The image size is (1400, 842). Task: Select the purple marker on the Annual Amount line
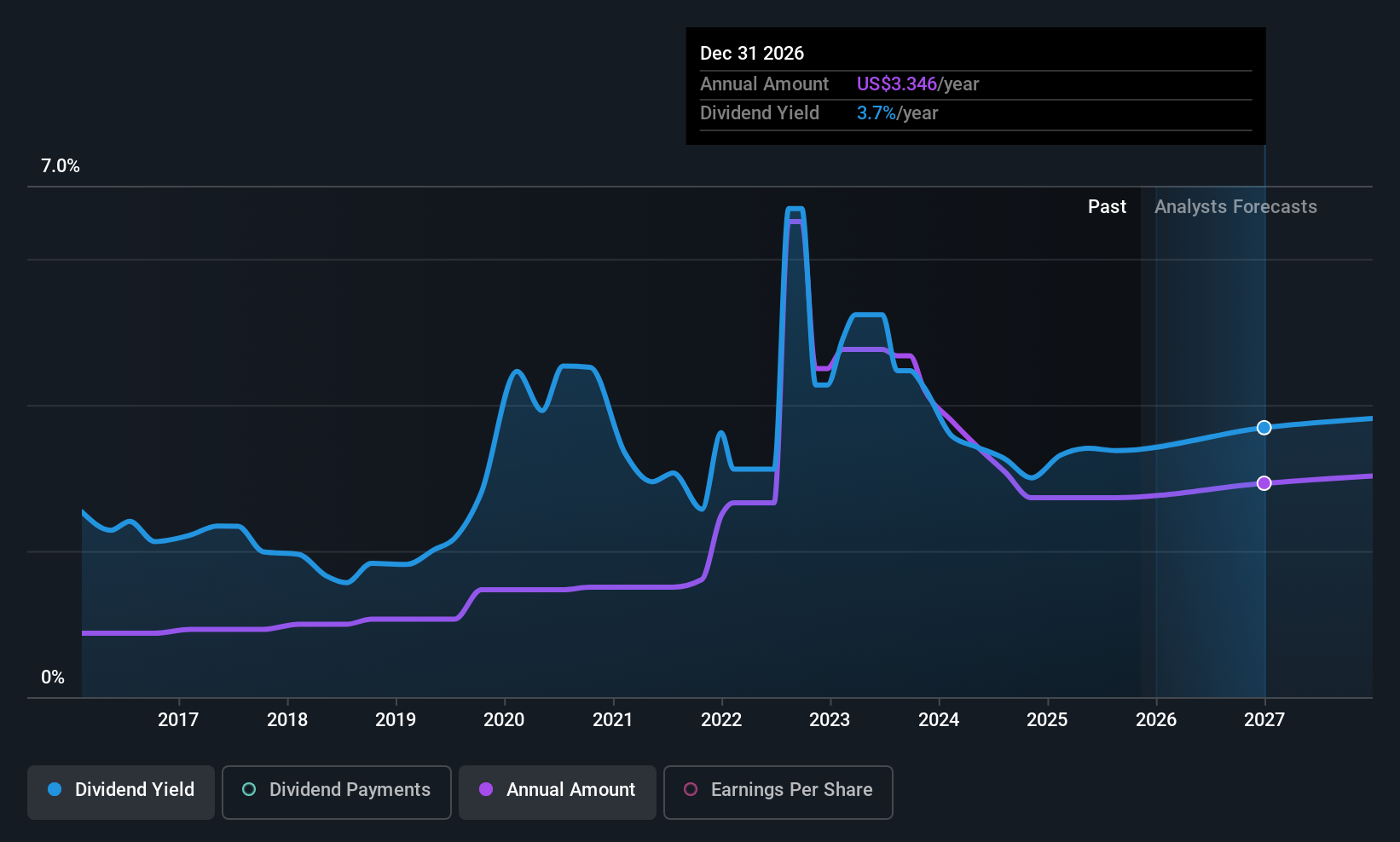click(x=1264, y=483)
